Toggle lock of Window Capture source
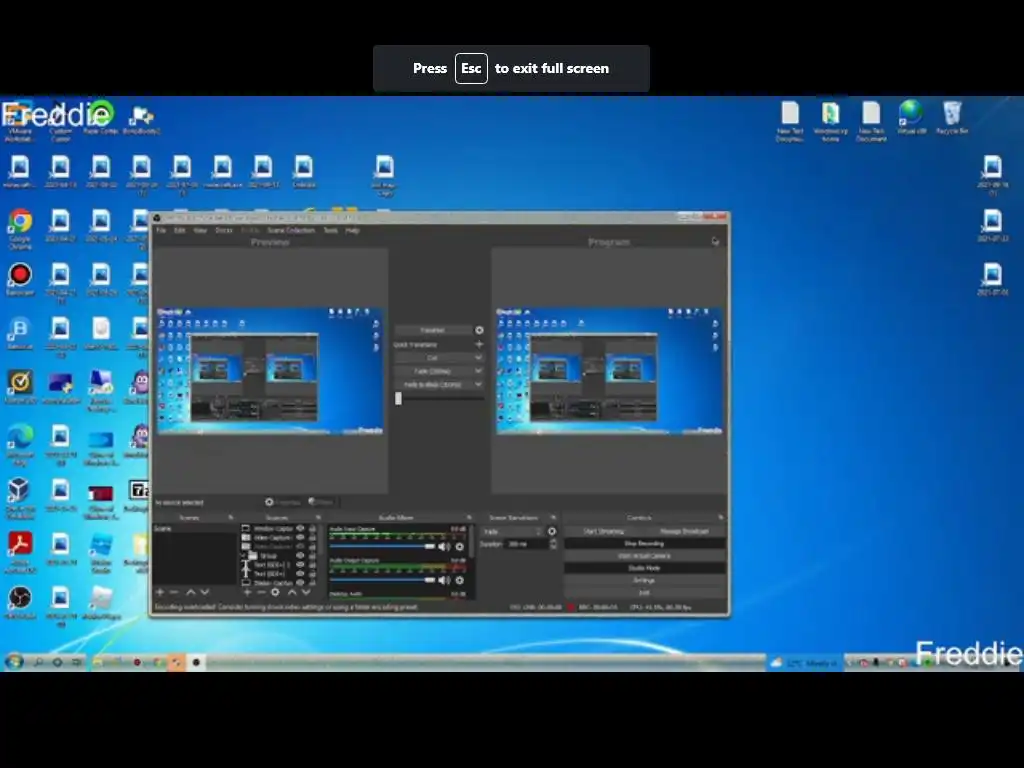Screen dimensions: 1024x768 click(312, 528)
